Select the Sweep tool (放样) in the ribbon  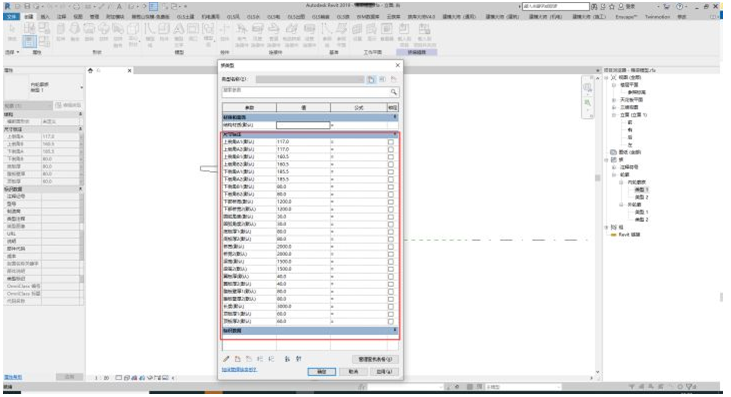(x=103, y=33)
